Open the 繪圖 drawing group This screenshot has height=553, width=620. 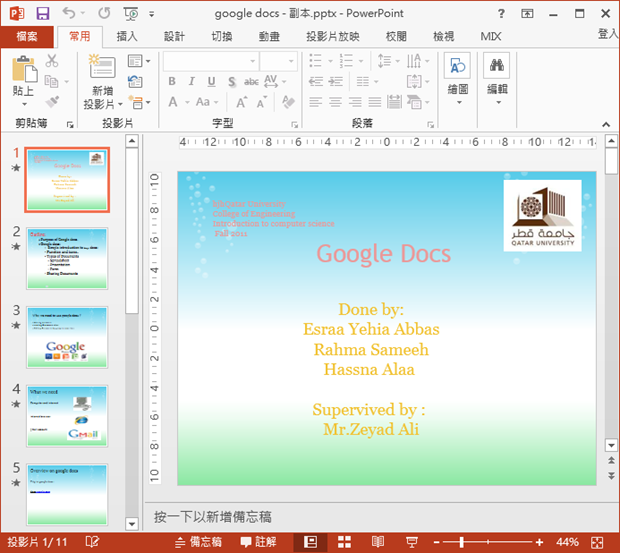457,79
